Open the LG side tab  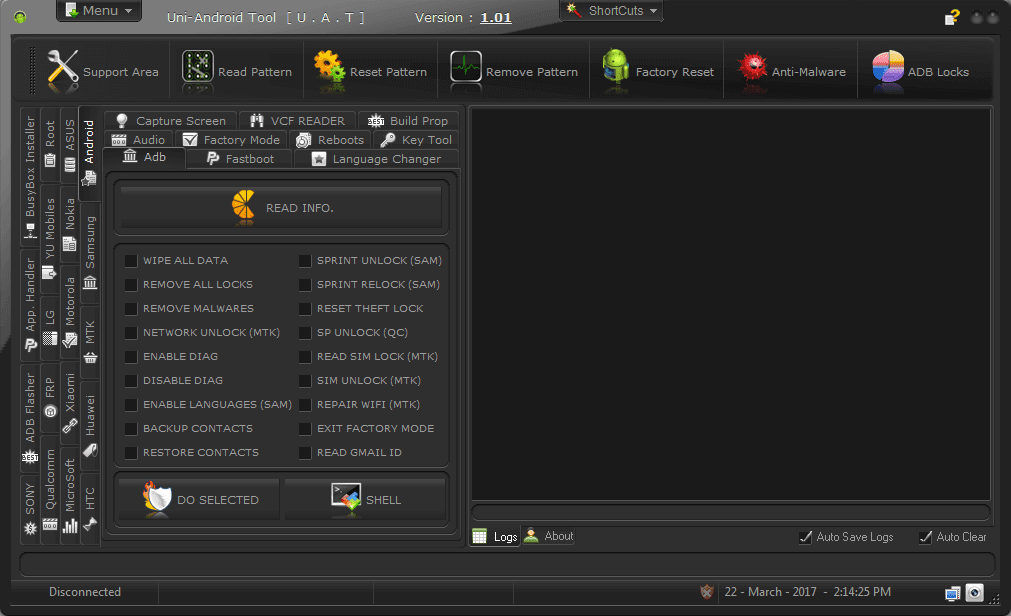point(50,328)
